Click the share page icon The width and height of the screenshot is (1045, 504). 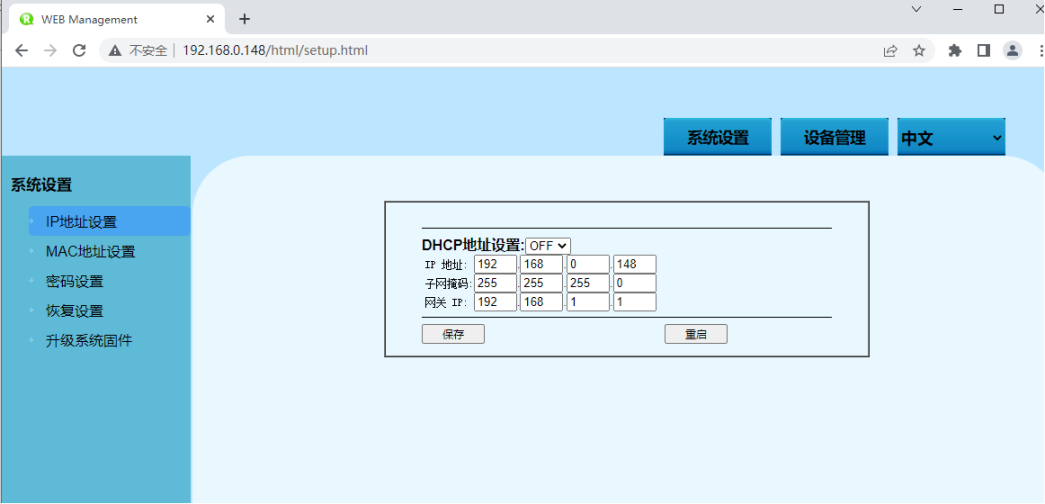tap(890, 50)
